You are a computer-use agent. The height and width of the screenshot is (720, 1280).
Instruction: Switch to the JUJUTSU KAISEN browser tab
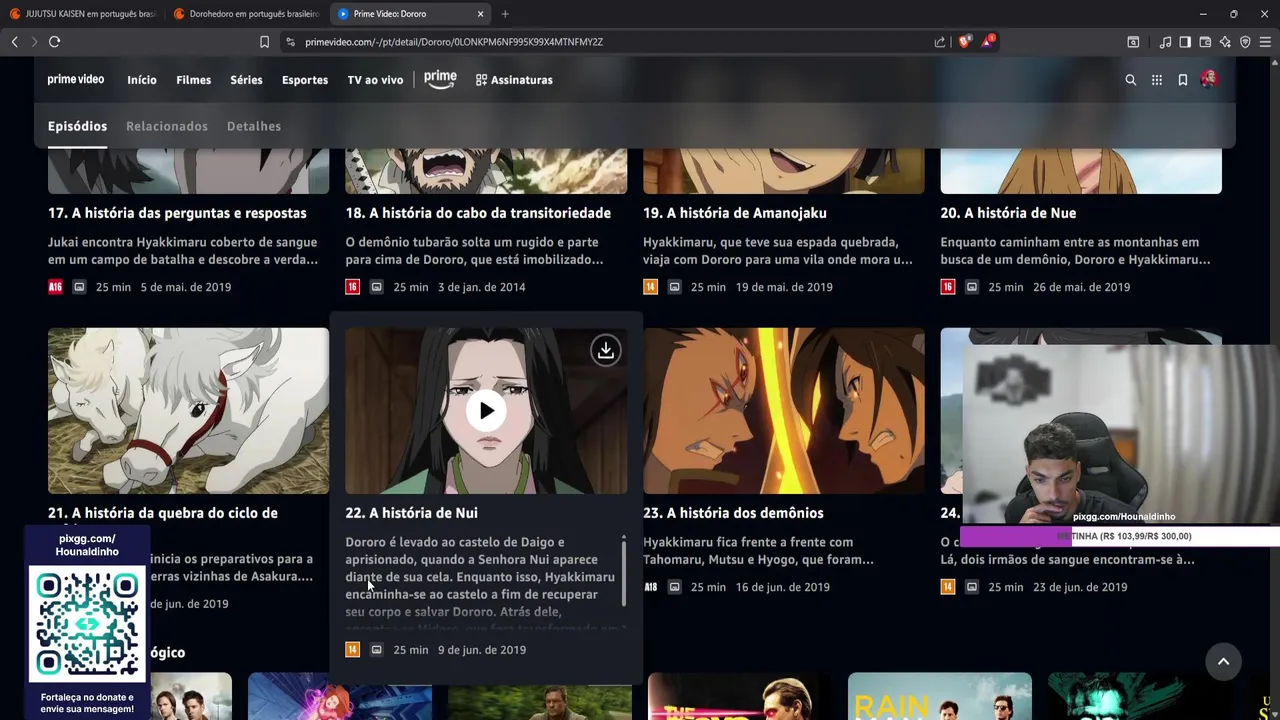(83, 14)
